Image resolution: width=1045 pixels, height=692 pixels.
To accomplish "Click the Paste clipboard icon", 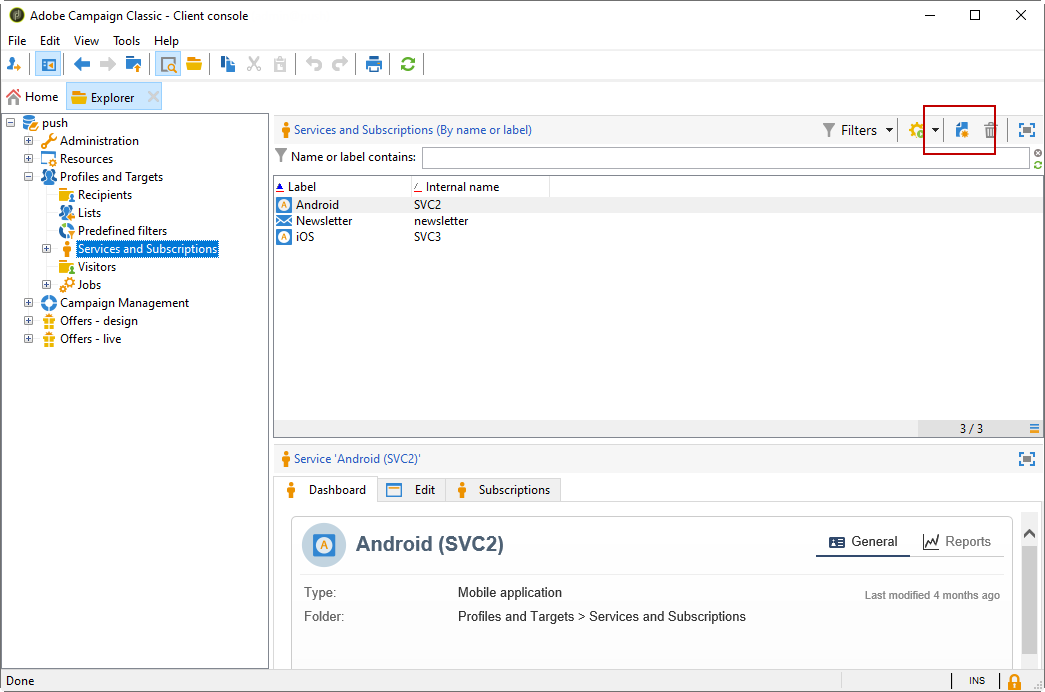I will point(280,65).
